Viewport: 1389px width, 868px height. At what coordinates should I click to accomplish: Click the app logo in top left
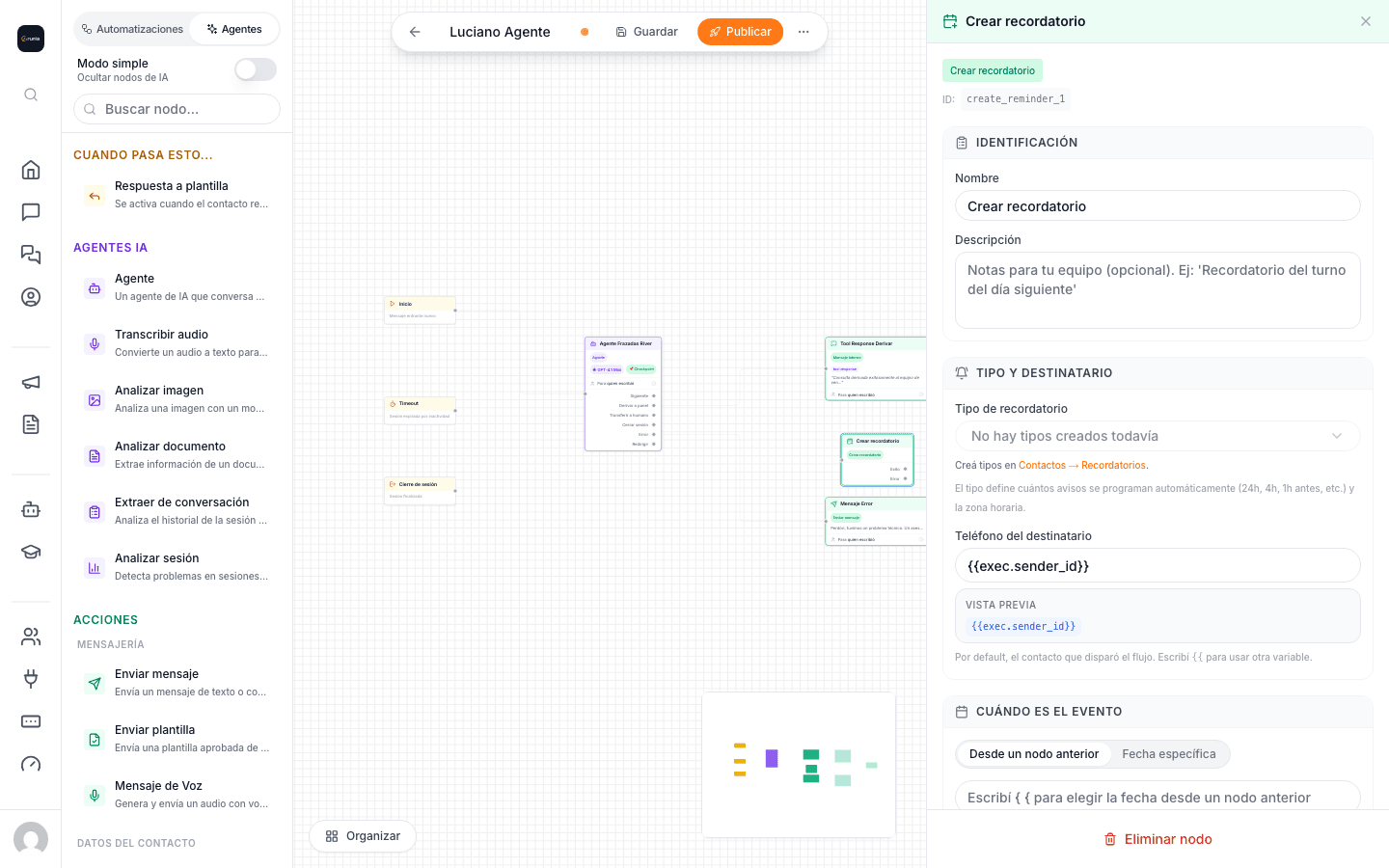click(31, 39)
